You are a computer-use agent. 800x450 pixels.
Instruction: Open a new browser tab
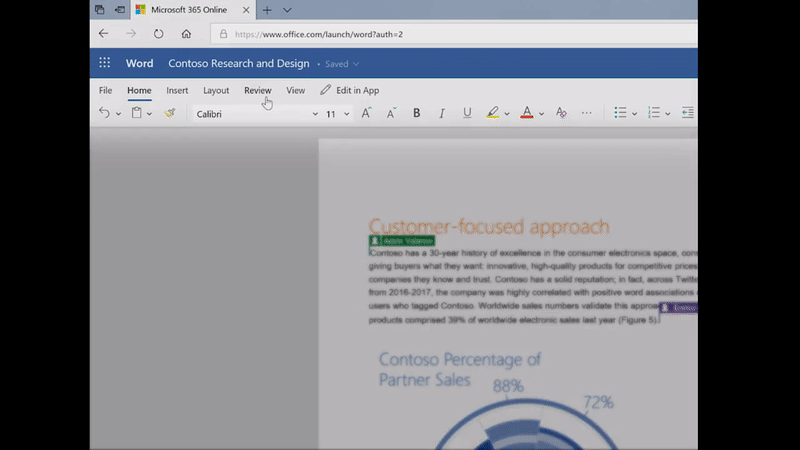(267, 10)
